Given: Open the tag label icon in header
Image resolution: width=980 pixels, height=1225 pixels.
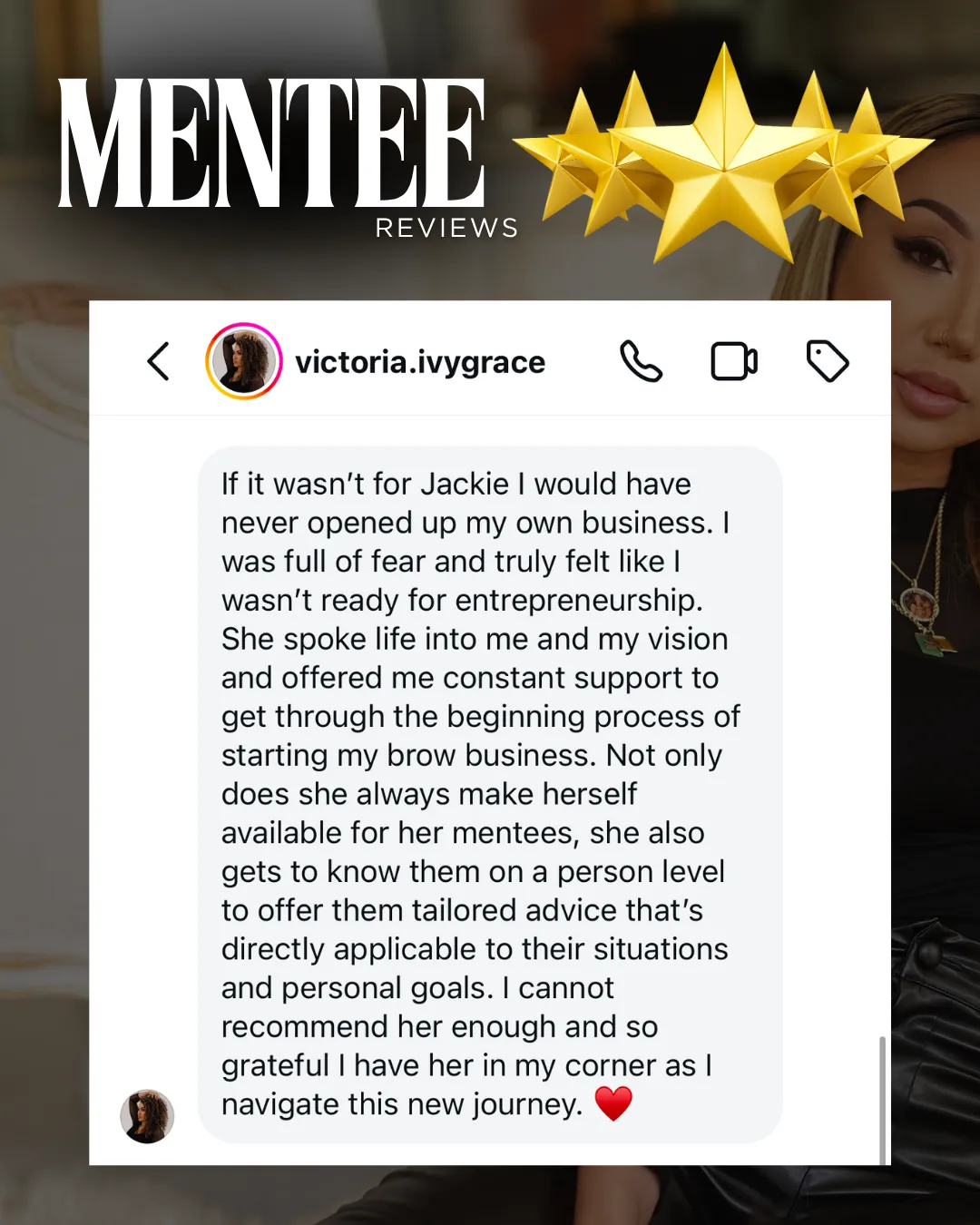Looking at the screenshot, I should click(x=828, y=361).
